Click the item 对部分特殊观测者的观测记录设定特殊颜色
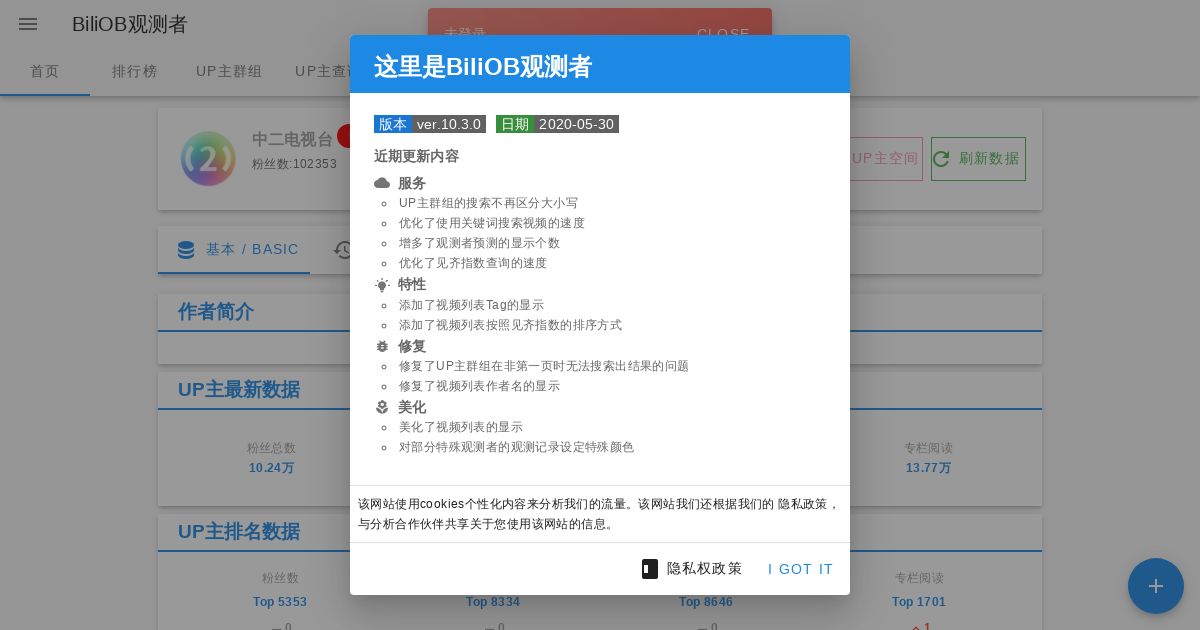 click(516, 447)
